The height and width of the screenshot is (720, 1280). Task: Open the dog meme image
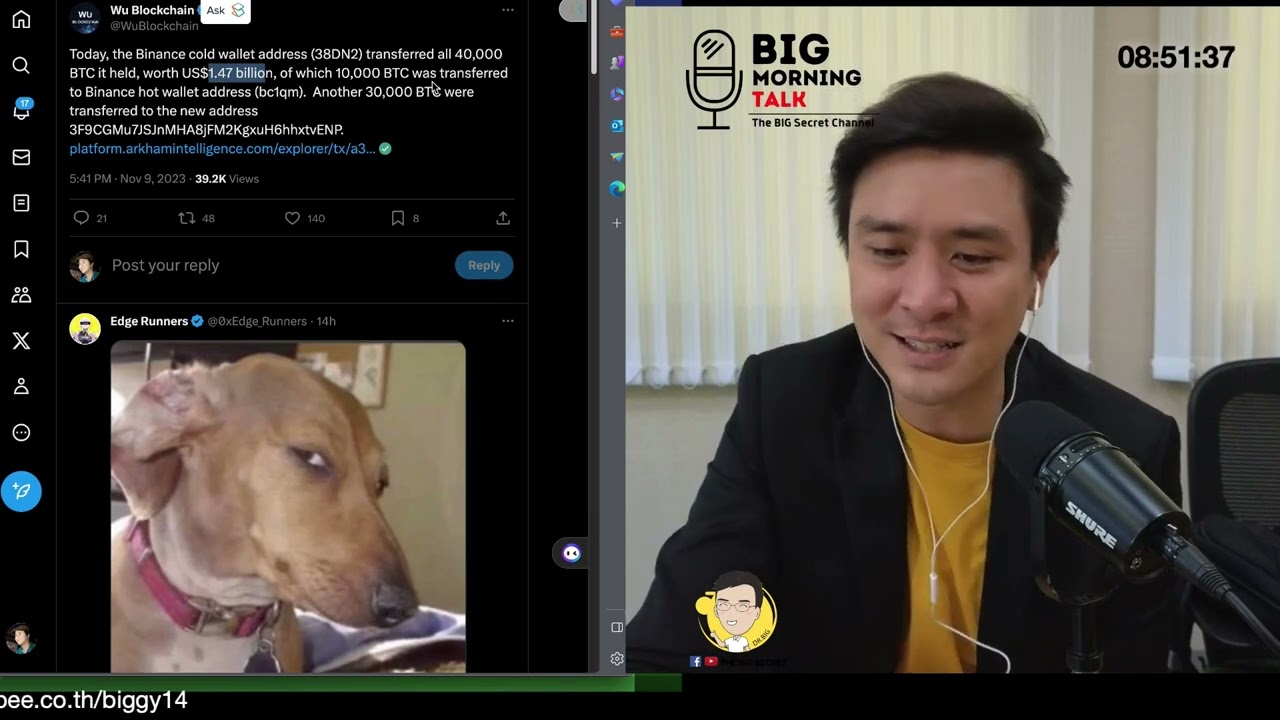[288, 507]
